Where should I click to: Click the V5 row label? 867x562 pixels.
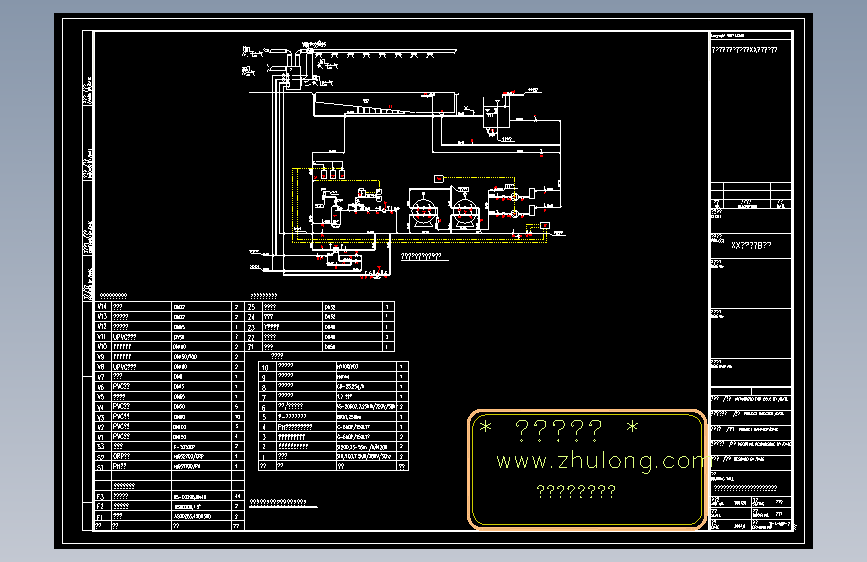101,397
